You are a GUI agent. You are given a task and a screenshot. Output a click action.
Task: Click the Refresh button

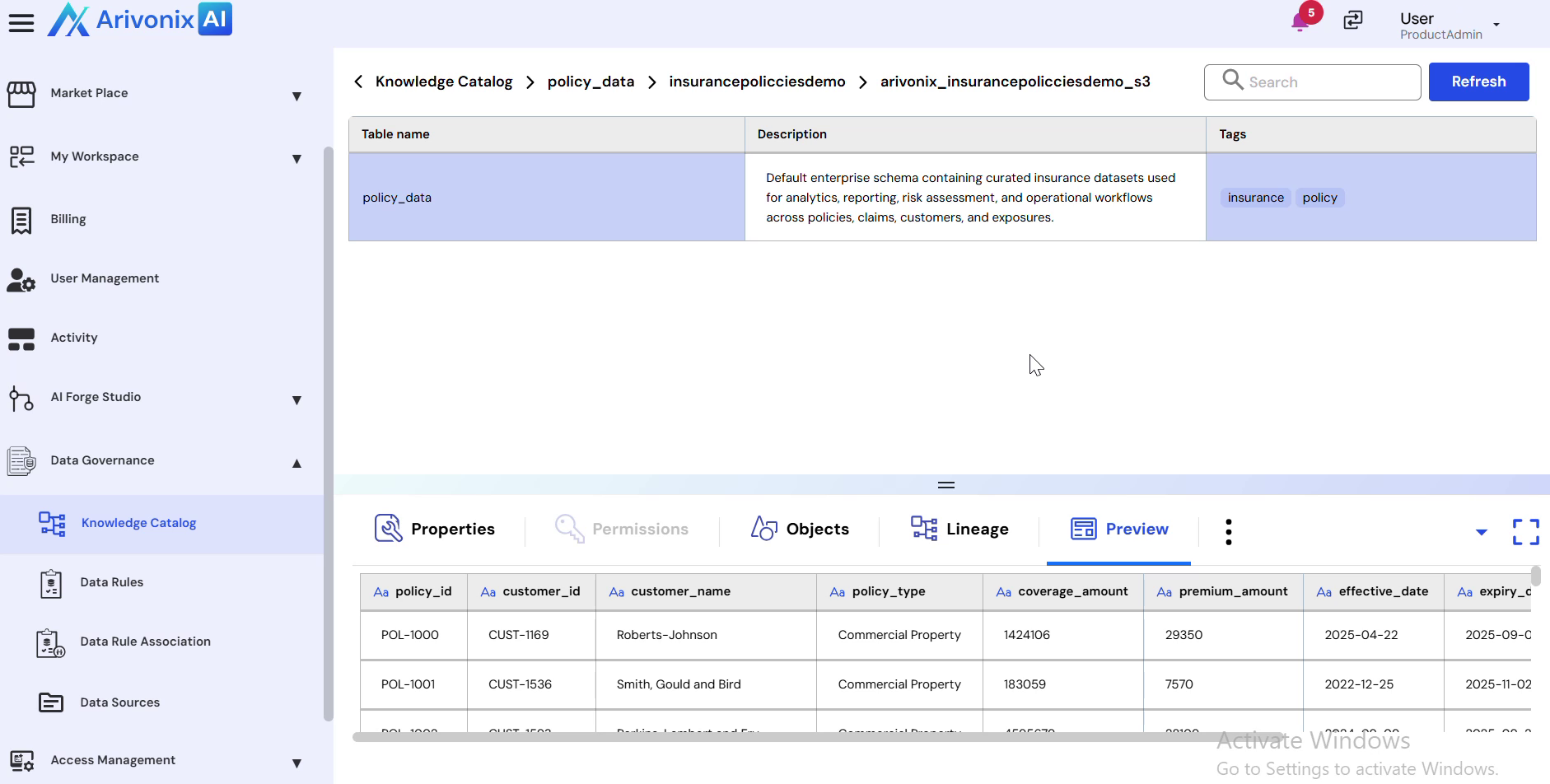point(1478,82)
